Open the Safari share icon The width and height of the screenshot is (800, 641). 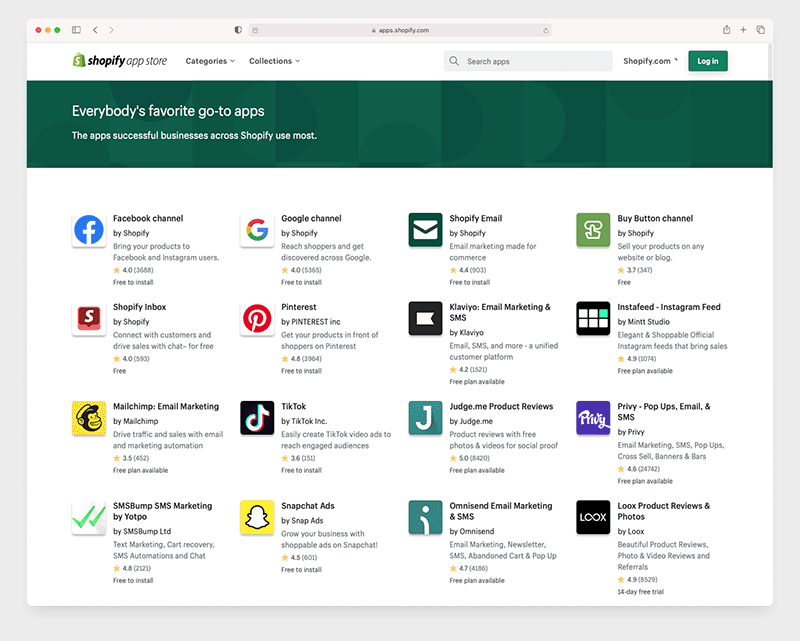click(x=727, y=30)
